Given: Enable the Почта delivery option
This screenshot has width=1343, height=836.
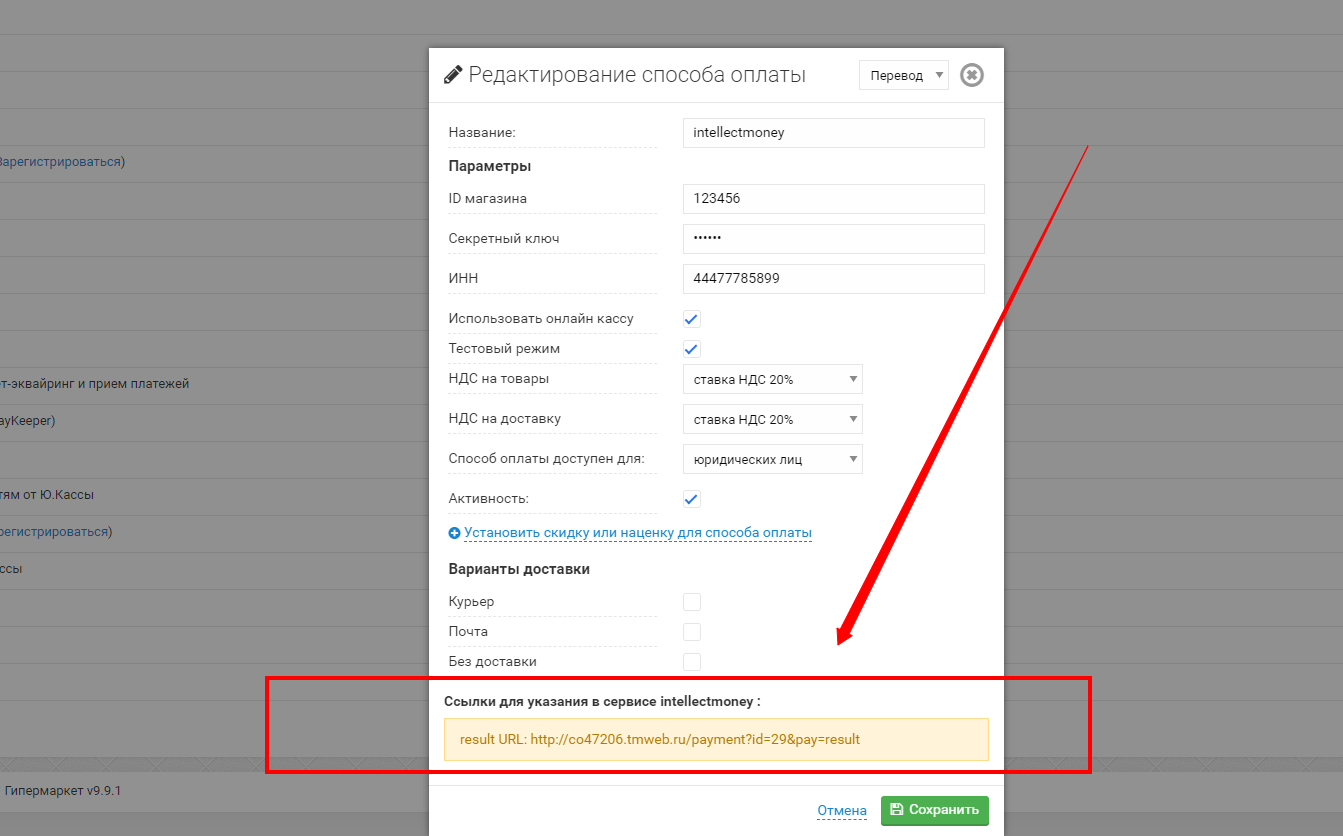Looking at the screenshot, I should click(x=692, y=632).
